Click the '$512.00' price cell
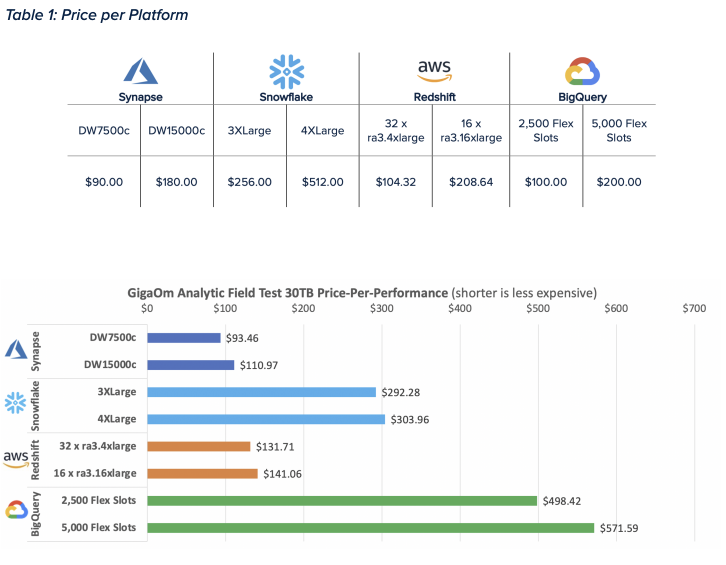Image resolution: width=726 pixels, height=565 pixels. click(x=322, y=182)
